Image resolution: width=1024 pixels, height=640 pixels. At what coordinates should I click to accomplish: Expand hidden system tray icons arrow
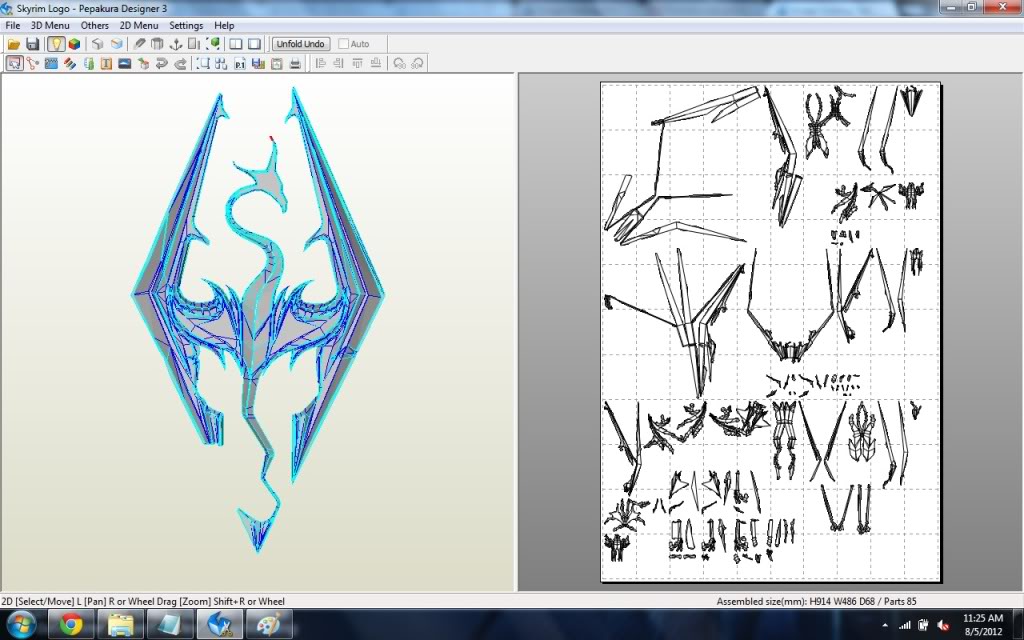[x=885, y=625]
